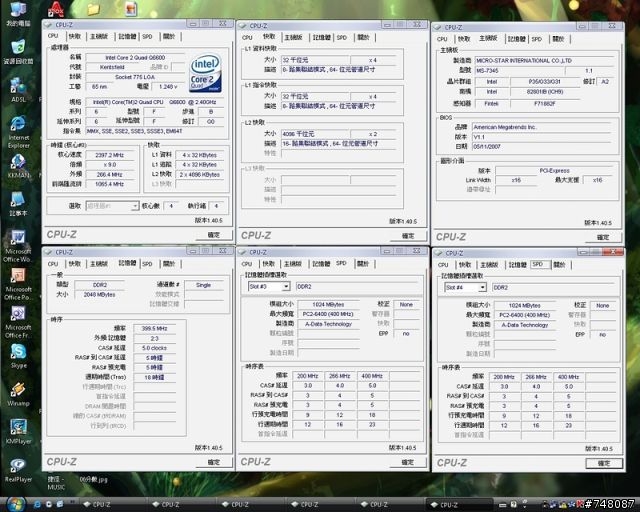Click the core speed value 2397.2 MHz
The width and height of the screenshot is (640, 512).
coord(110,155)
